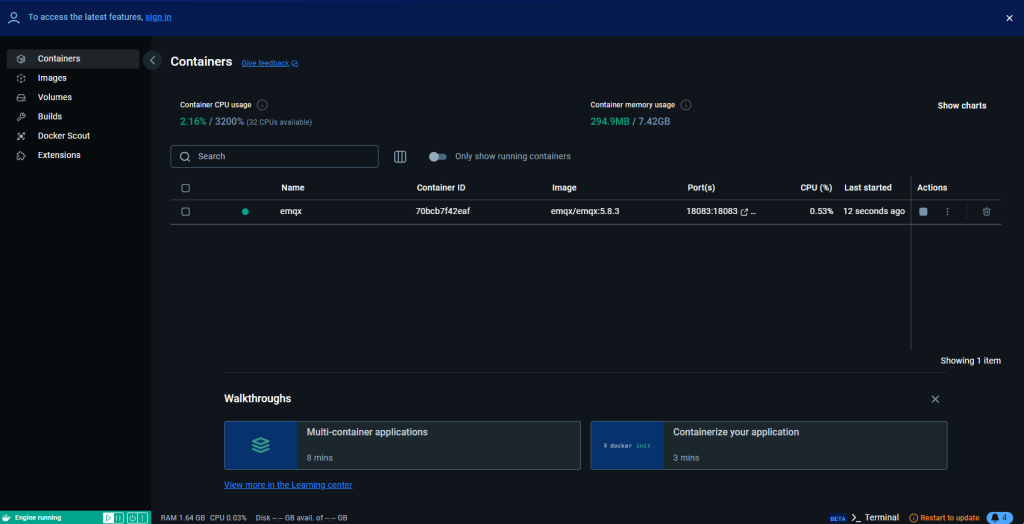Open the emqx more-actions kebab menu
The image size is (1024, 524).
click(x=947, y=212)
